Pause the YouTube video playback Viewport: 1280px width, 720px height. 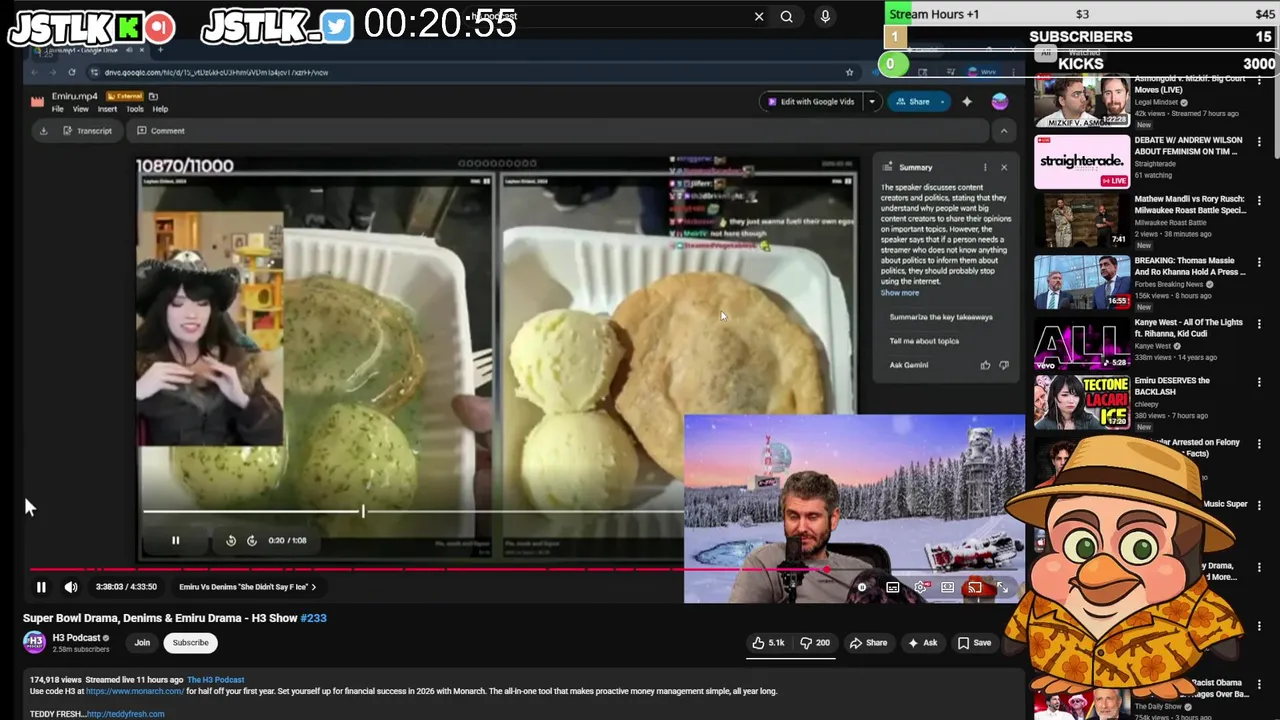point(41,587)
